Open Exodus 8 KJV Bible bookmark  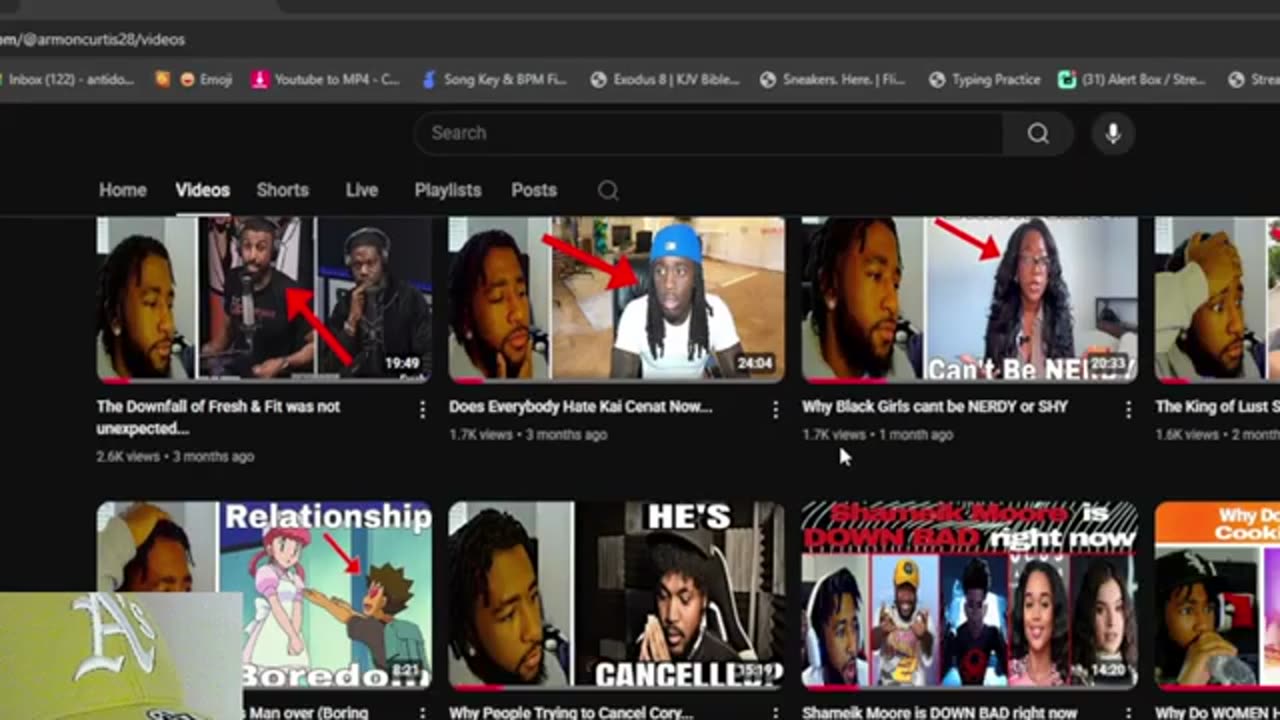(665, 79)
